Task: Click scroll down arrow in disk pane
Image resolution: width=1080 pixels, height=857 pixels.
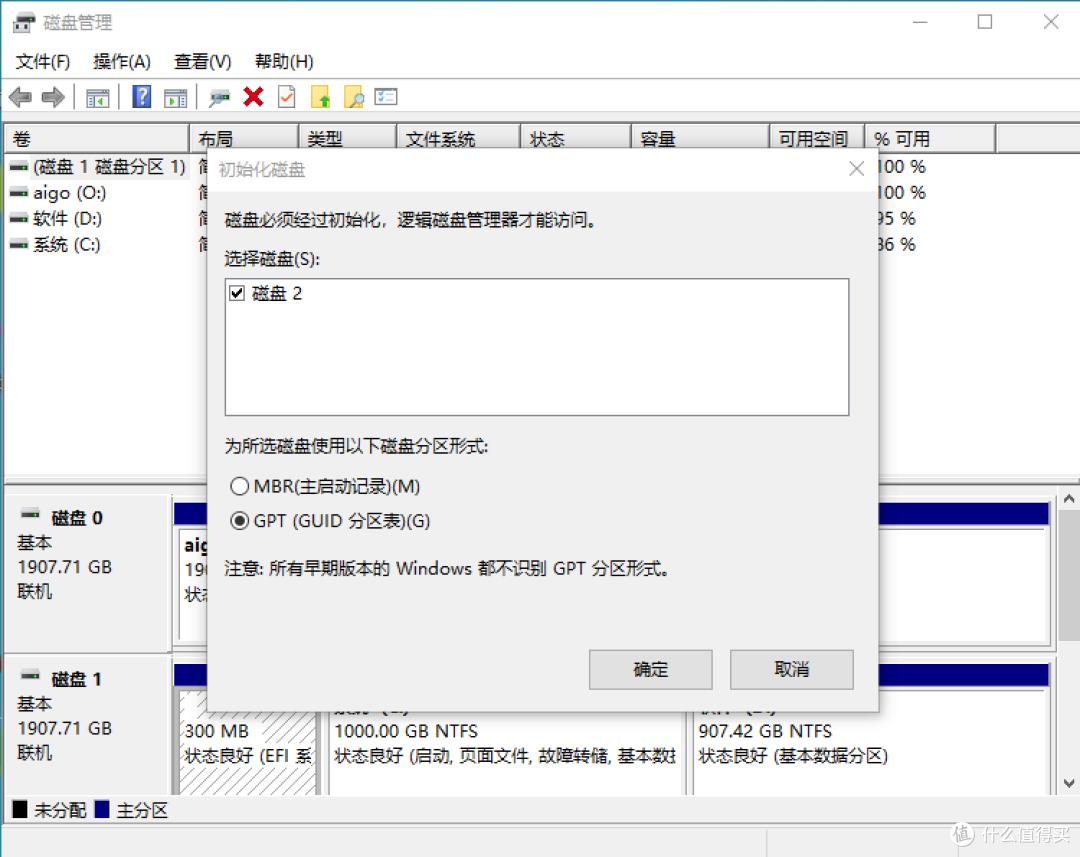Action: (x=1069, y=783)
